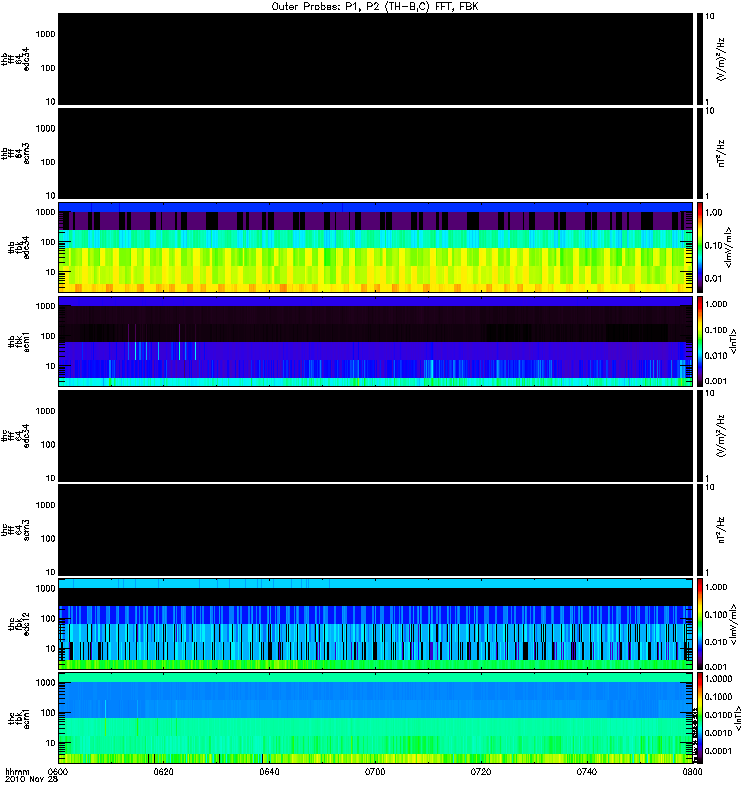
Task: Click the rainbow color bar of thc fbk edc12
Action: pos(700,623)
